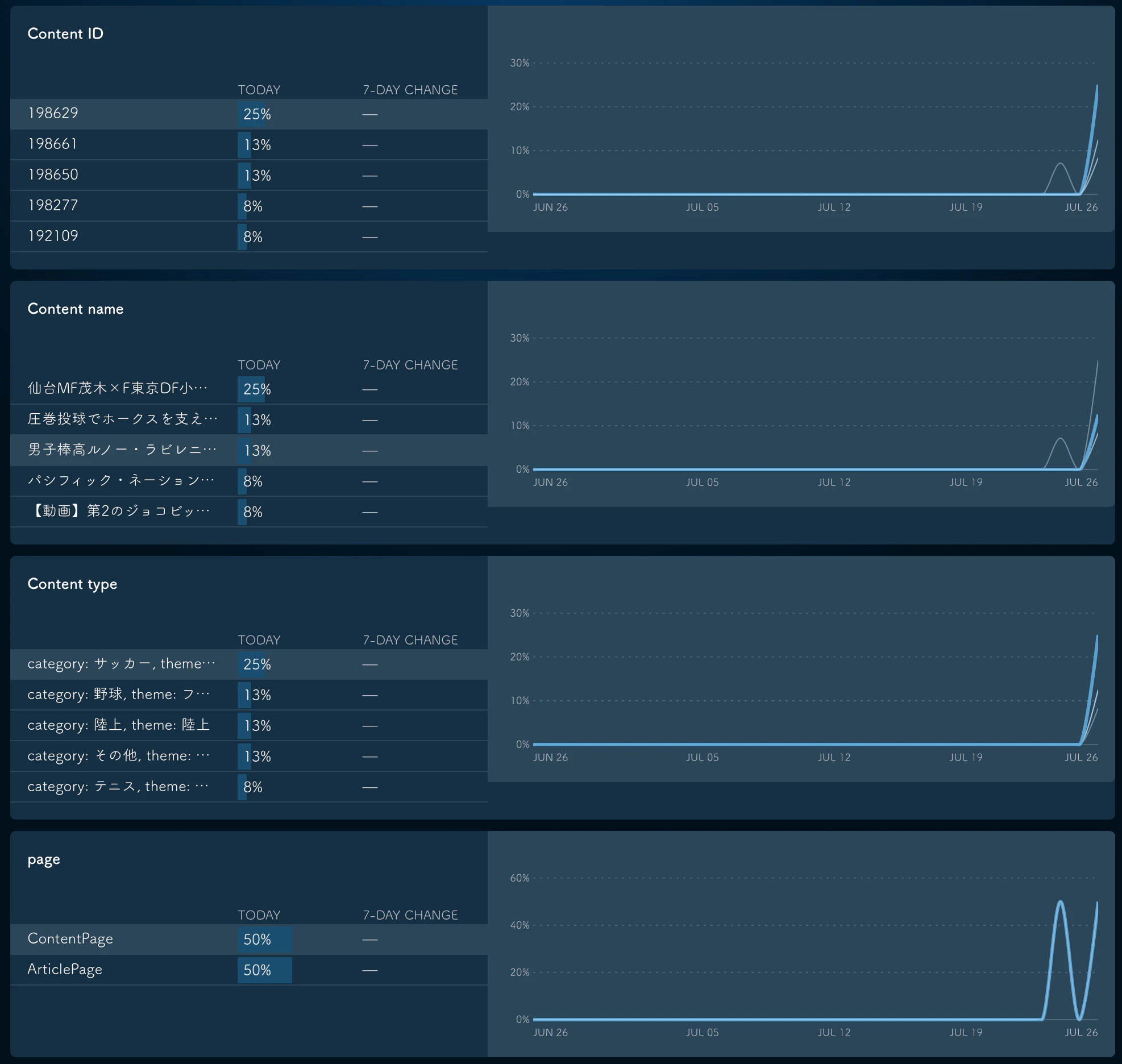Select the ContentPage row
This screenshot has width=1122, height=1064.
pyautogui.click(x=249, y=939)
